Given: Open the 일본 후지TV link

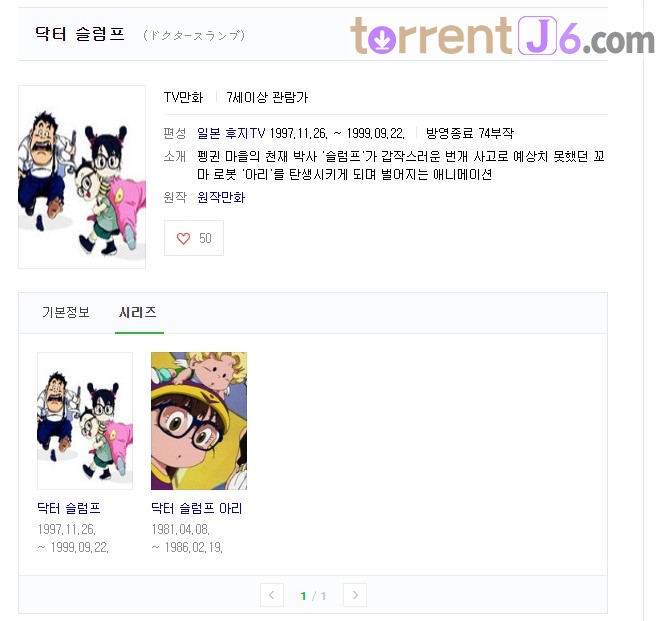Looking at the screenshot, I should pyautogui.click(x=231, y=133).
